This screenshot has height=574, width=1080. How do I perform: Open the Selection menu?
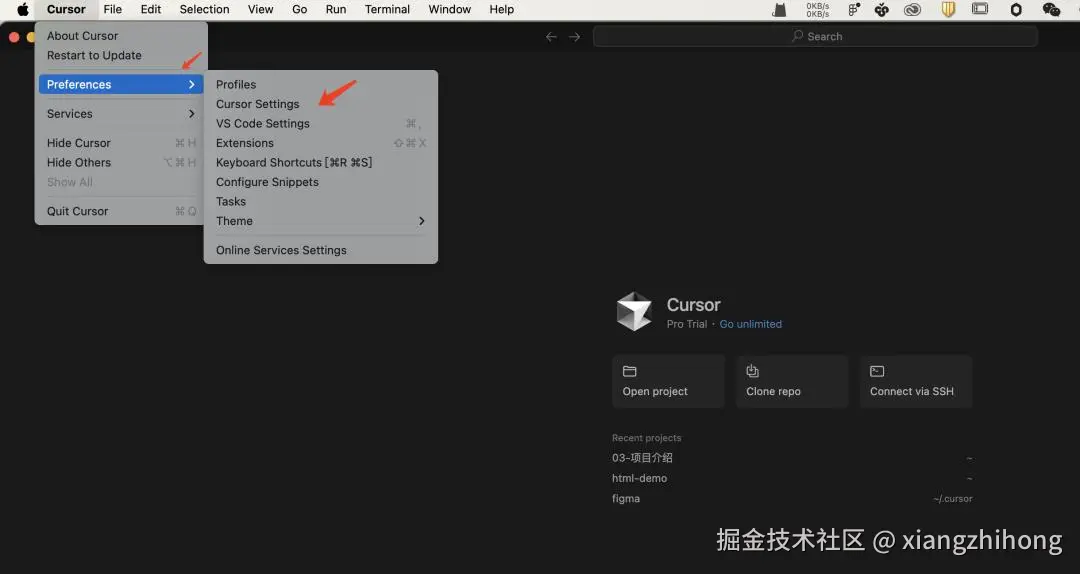click(x=205, y=9)
